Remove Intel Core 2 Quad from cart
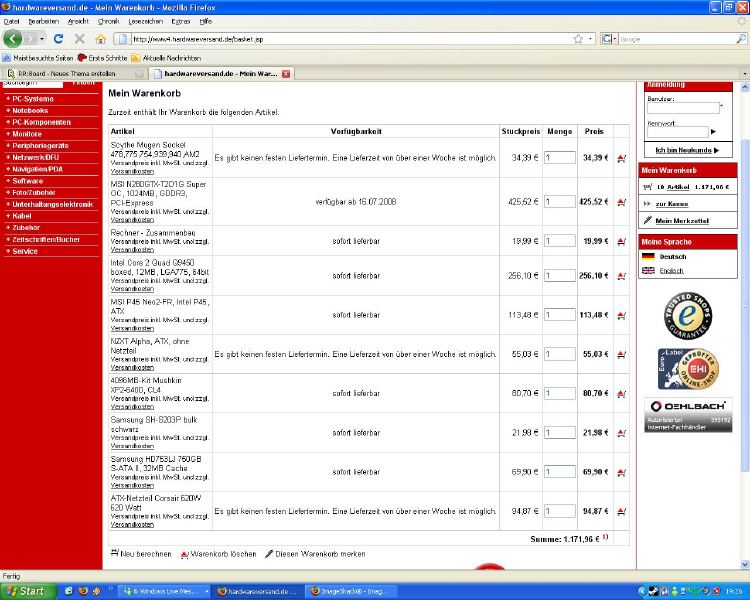Image resolution: width=750 pixels, height=600 pixels. (x=621, y=276)
